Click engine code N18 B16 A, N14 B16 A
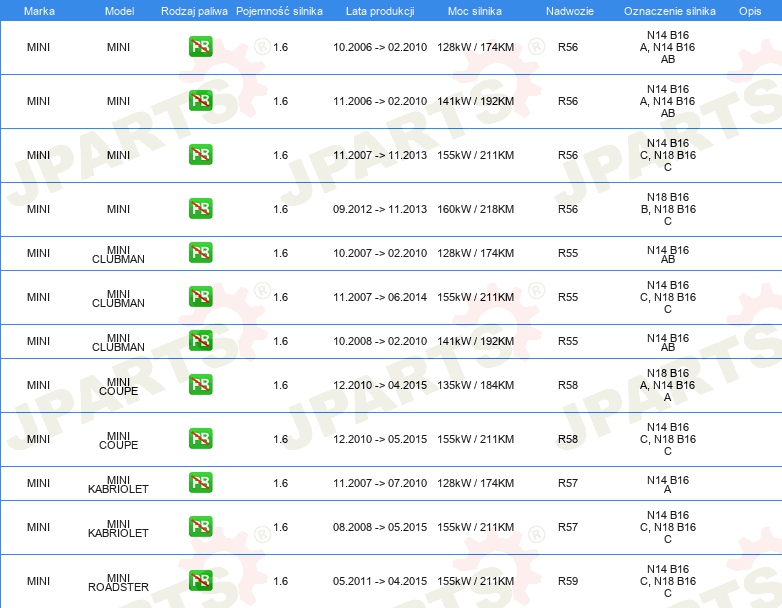782x608 pixels. point(668,385)
